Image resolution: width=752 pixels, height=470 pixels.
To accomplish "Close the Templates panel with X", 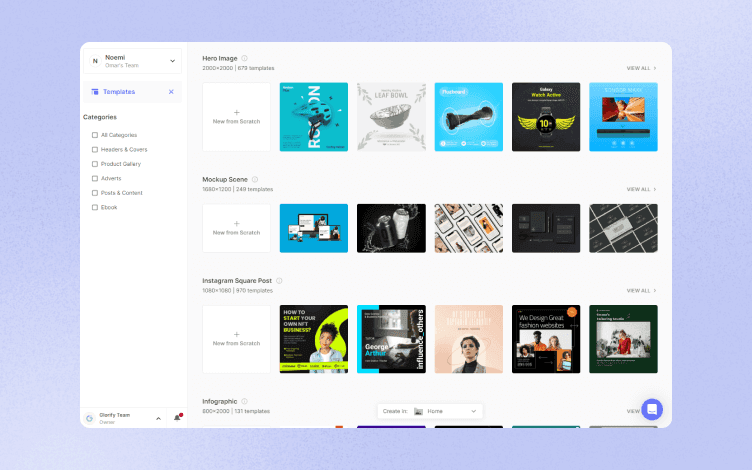I will [x=171, y=92].
